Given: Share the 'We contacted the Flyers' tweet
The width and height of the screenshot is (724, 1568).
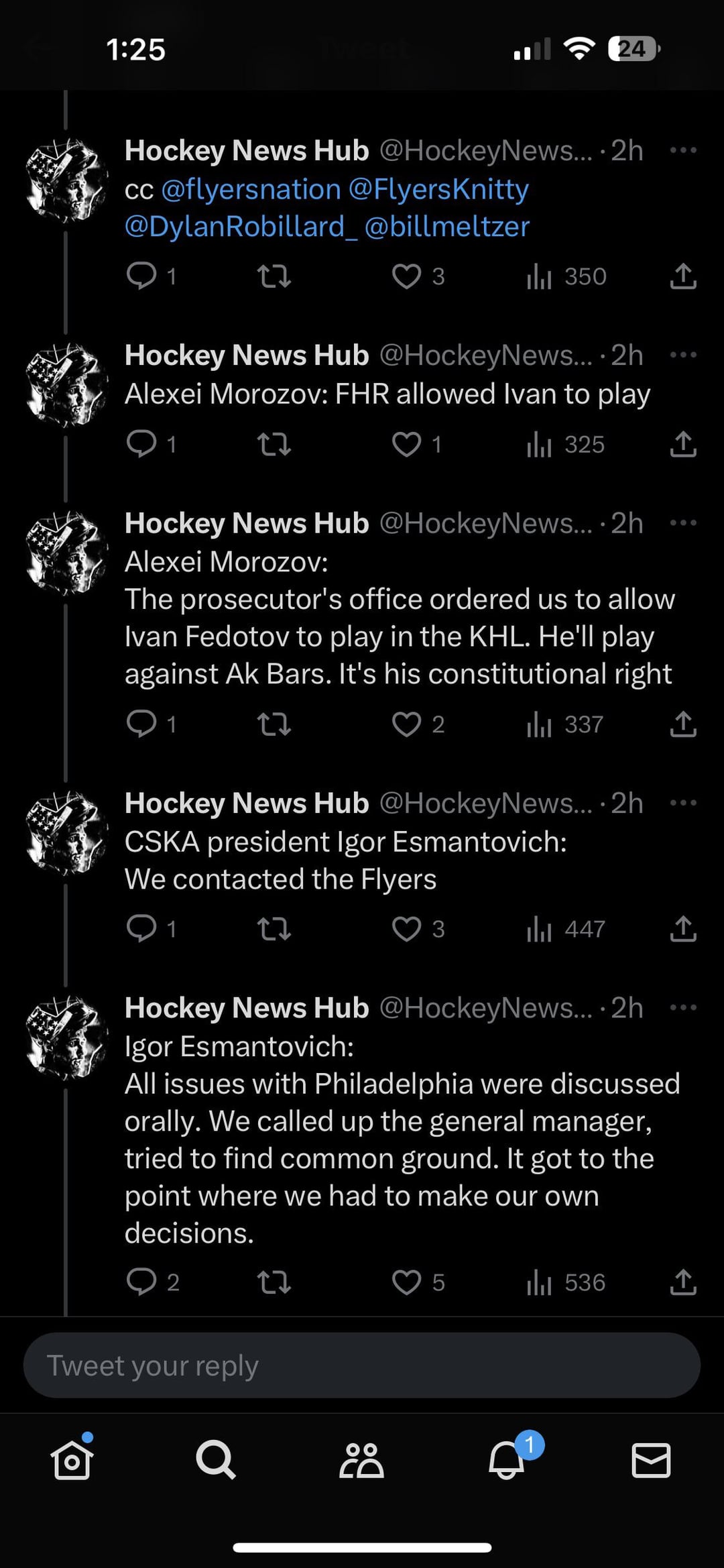Looking at the screenshot, I should tap(682, 929).
